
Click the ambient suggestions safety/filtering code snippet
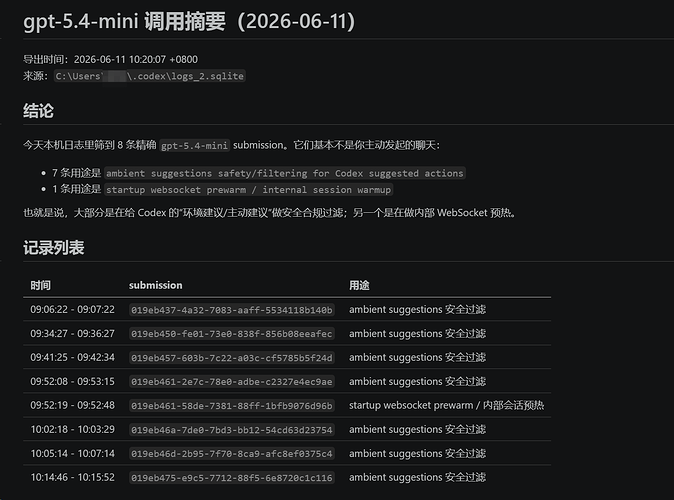(285, 173)
